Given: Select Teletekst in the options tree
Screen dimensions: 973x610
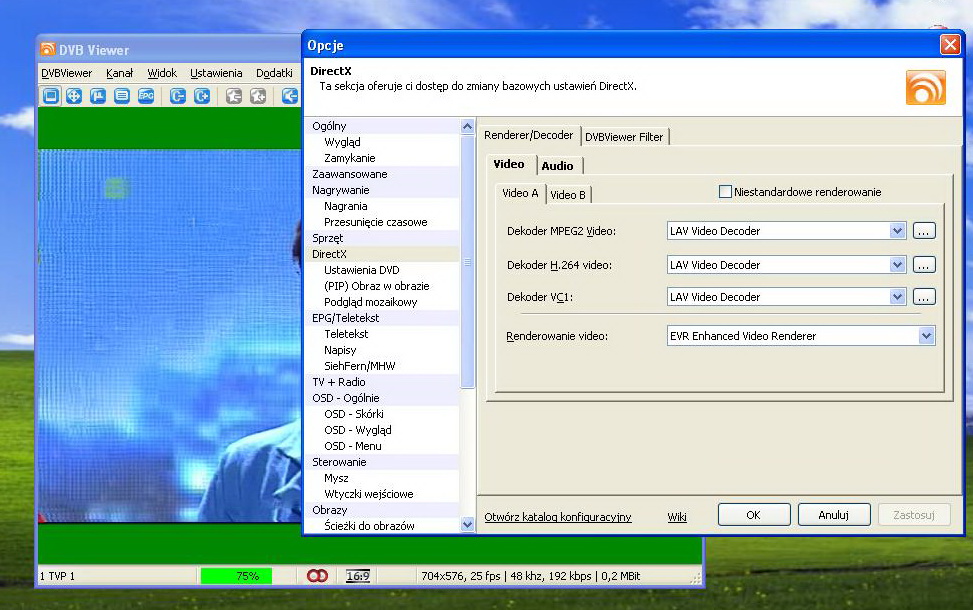Looking at the screenshot, I should (346, 334).
